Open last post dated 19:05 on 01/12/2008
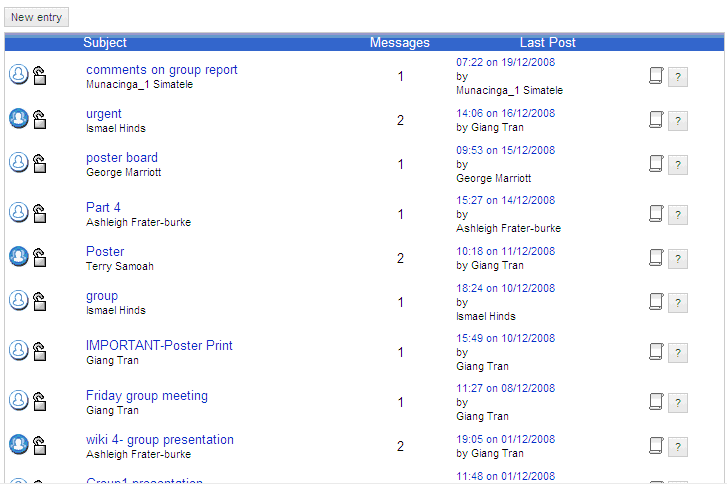Image resolution: width=727 pixels, height=484 pixels. coord(505,440)
